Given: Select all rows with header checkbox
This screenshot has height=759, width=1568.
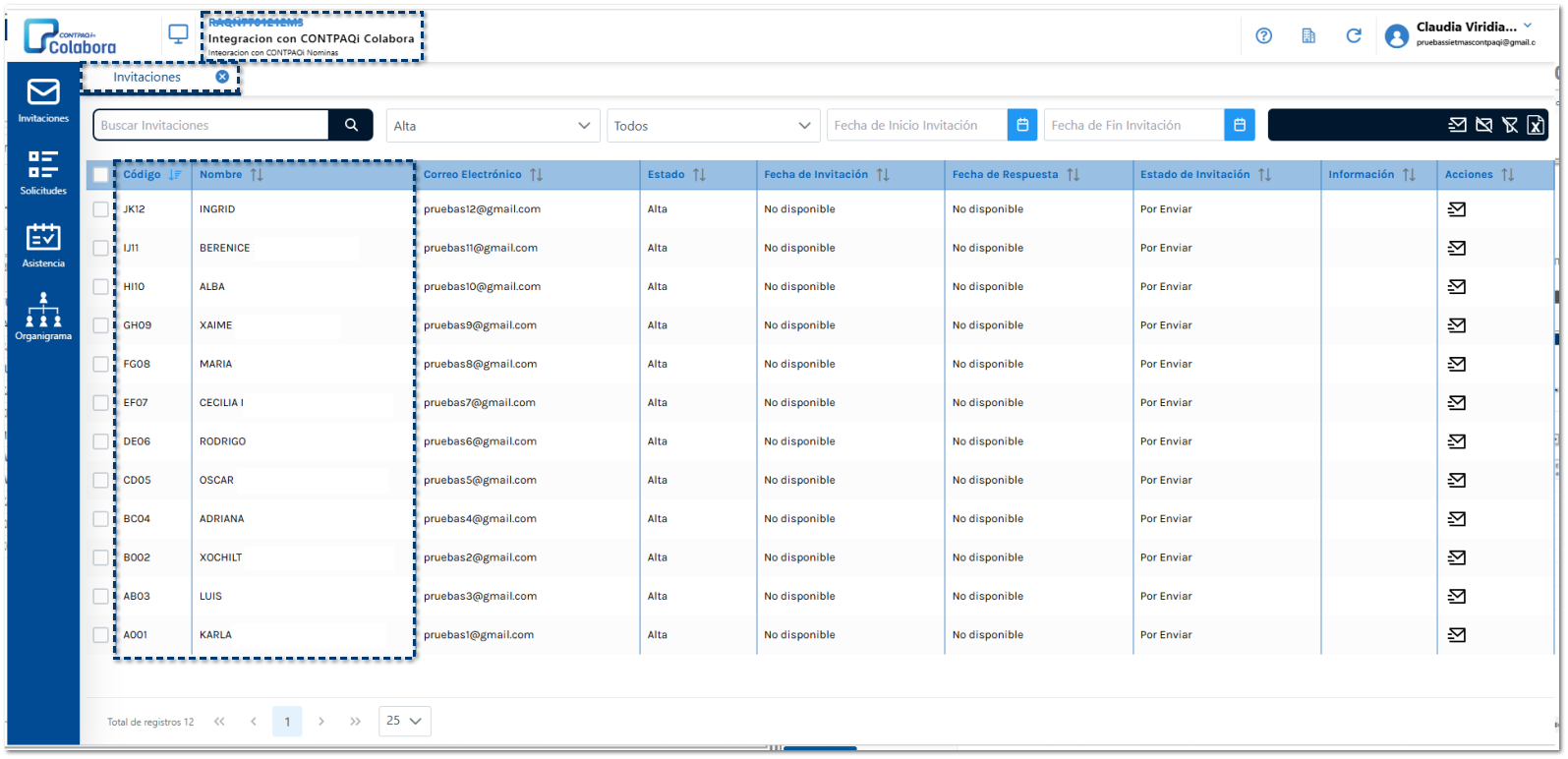Looking at the screenshot, I should [x=100, y=175].
